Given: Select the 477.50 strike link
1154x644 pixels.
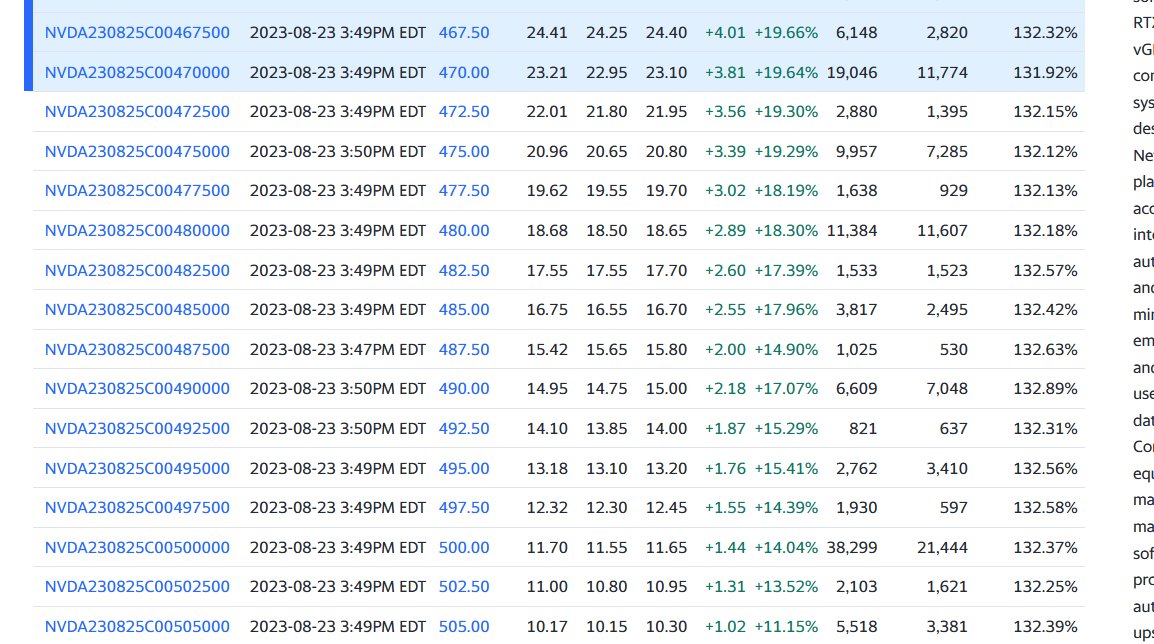Looking at the screenshot, I should (464, 191).
